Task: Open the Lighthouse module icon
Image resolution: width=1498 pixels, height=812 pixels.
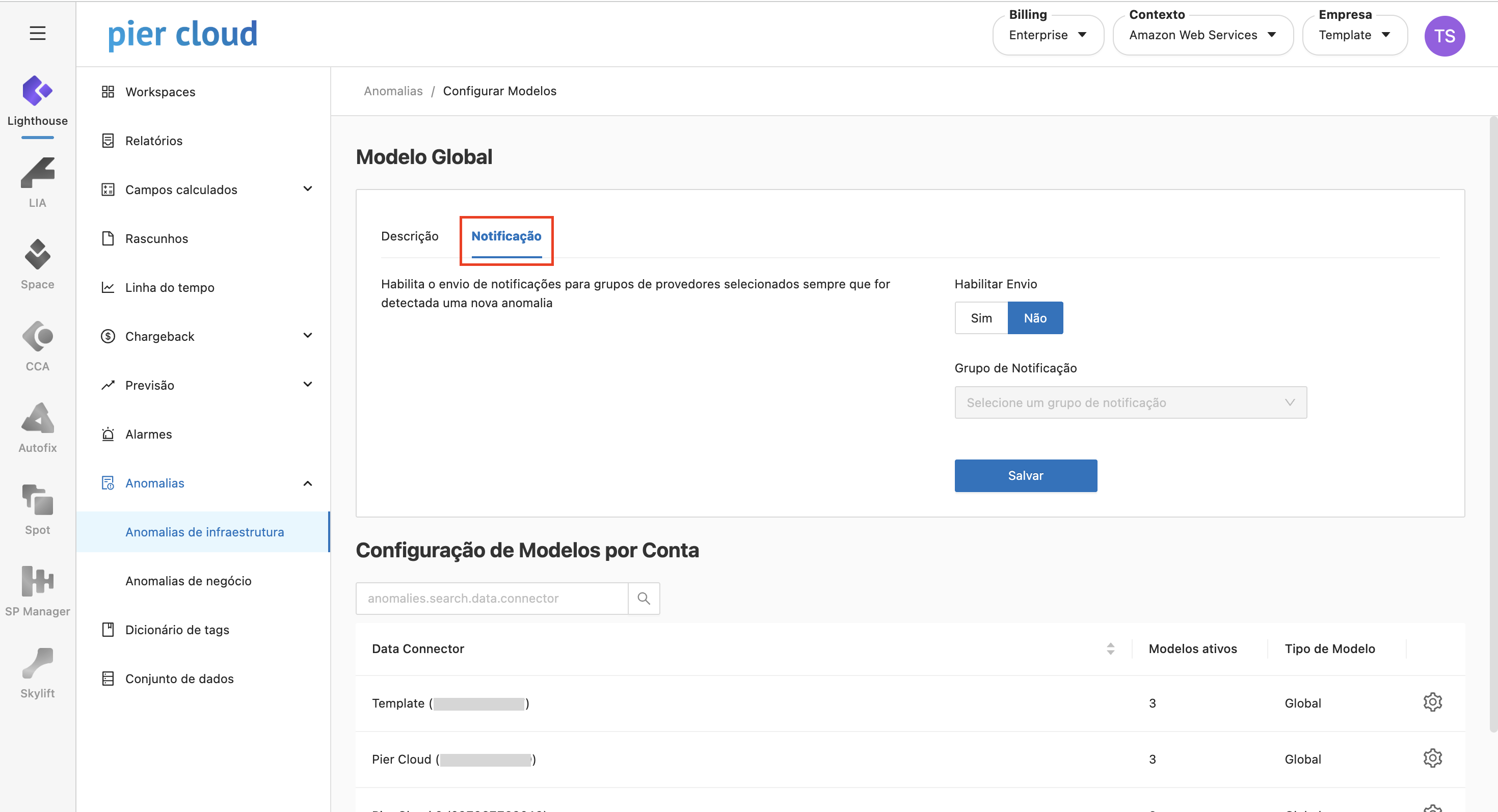Action: [x=37, y=92]
